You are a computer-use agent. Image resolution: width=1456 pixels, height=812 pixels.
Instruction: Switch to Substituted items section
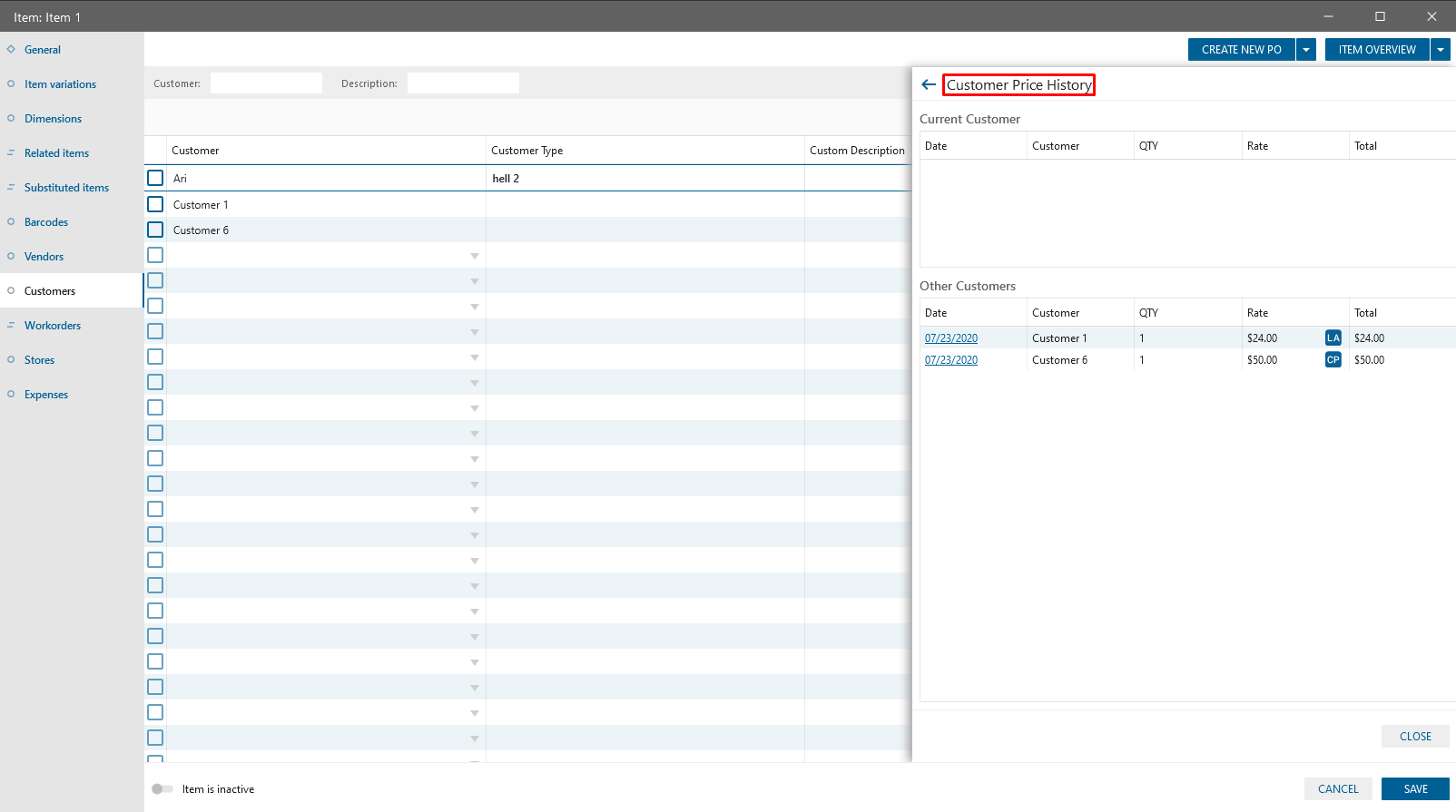click(66, 188)
